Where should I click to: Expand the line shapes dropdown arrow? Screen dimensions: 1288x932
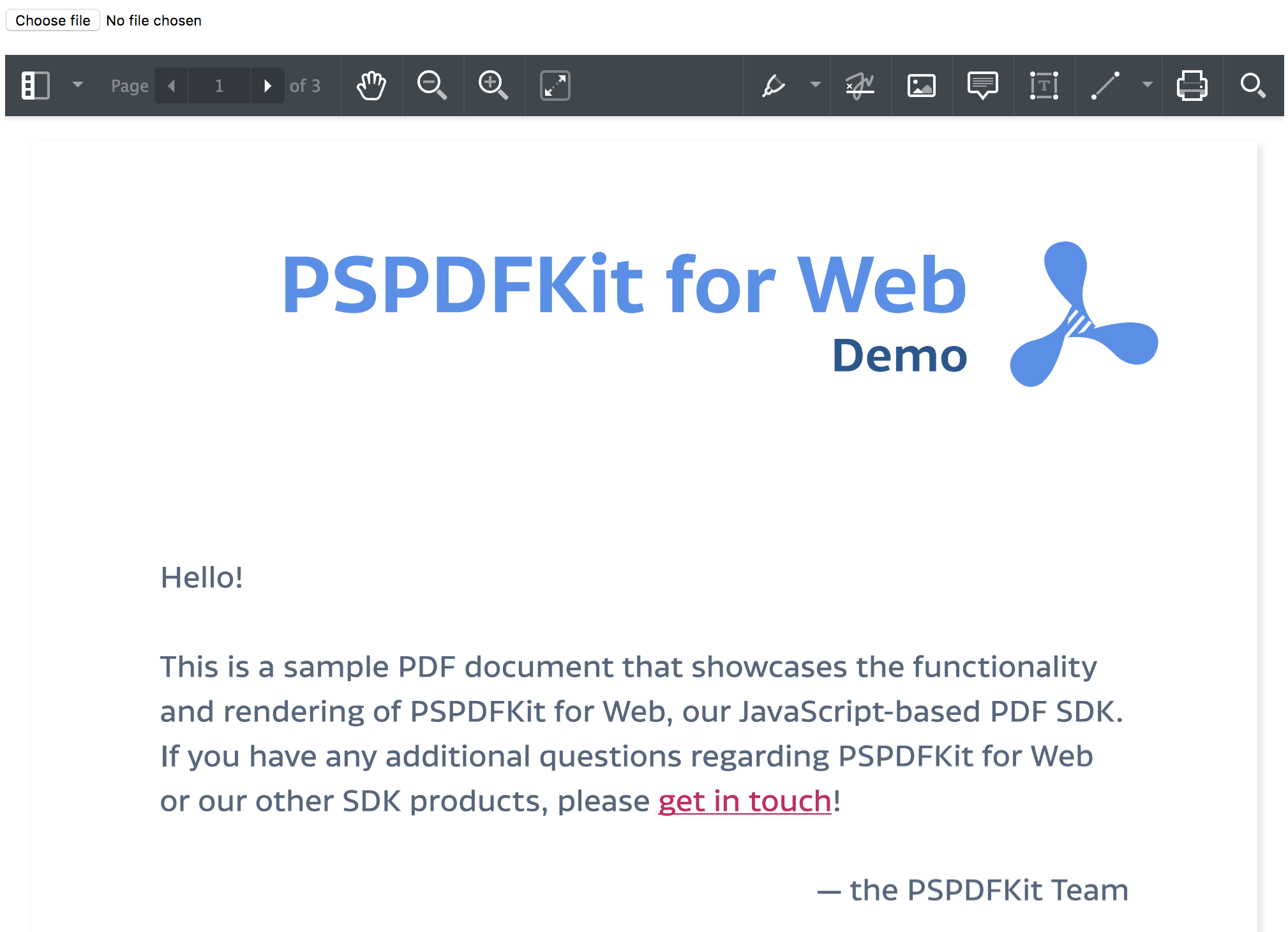(1147, 85)
